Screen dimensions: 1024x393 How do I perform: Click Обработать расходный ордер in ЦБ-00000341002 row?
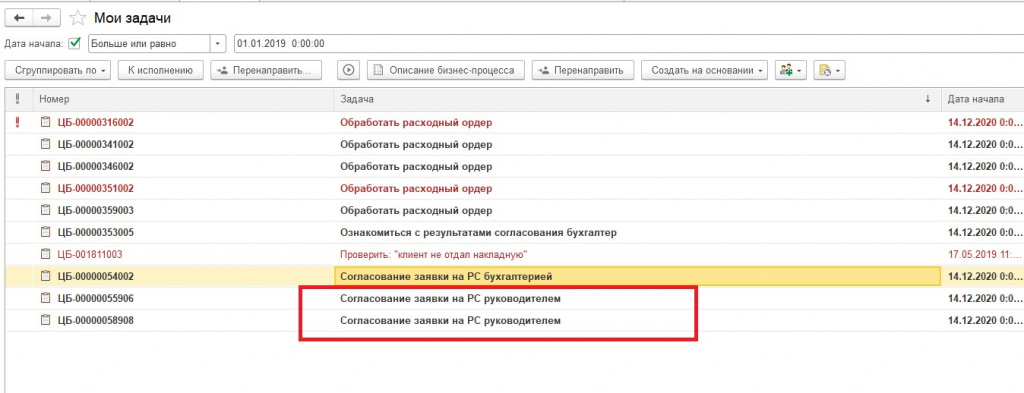click(x=416, y=144)
